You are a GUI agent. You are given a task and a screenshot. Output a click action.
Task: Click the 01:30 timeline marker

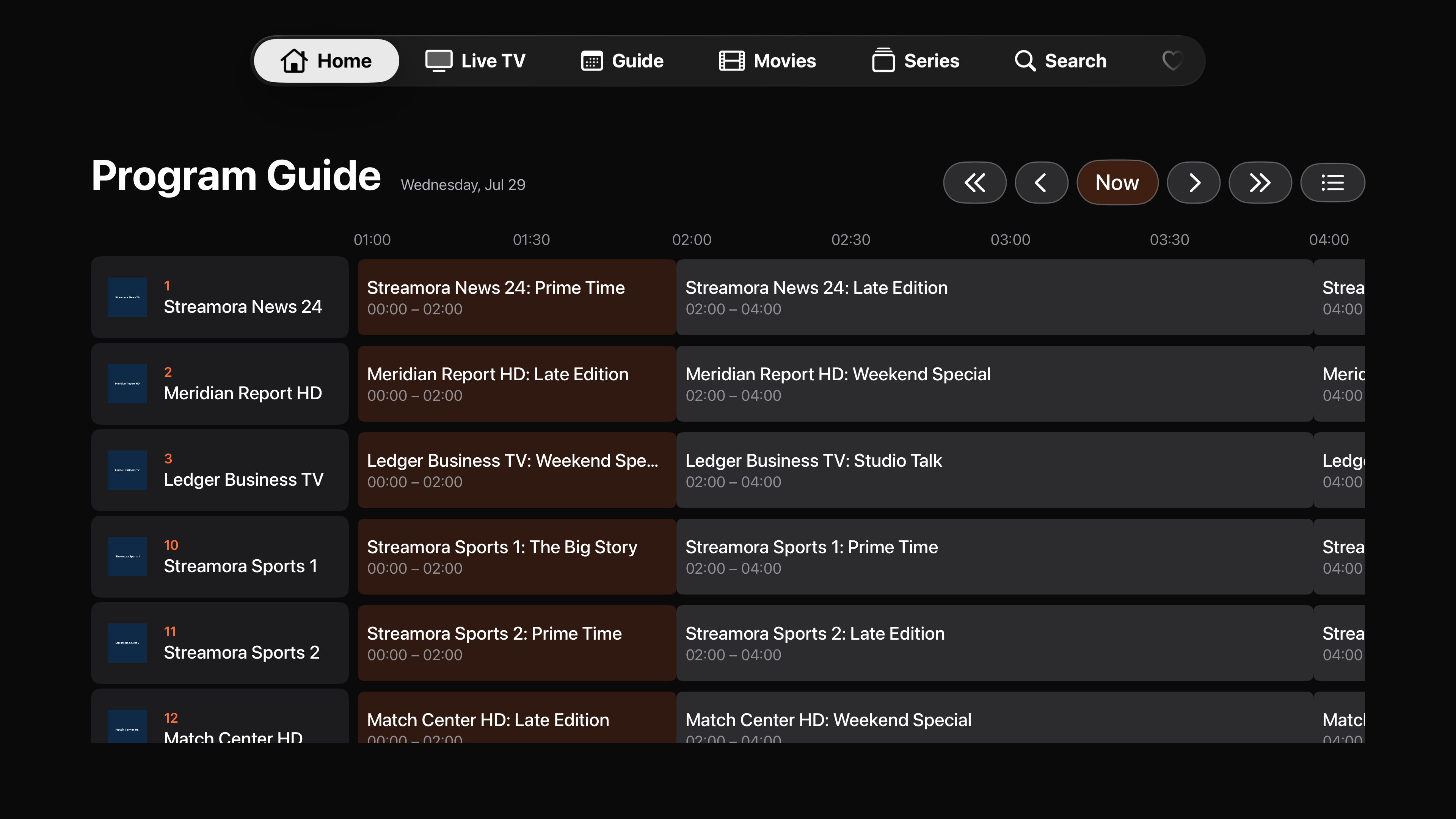pos(531,240)
